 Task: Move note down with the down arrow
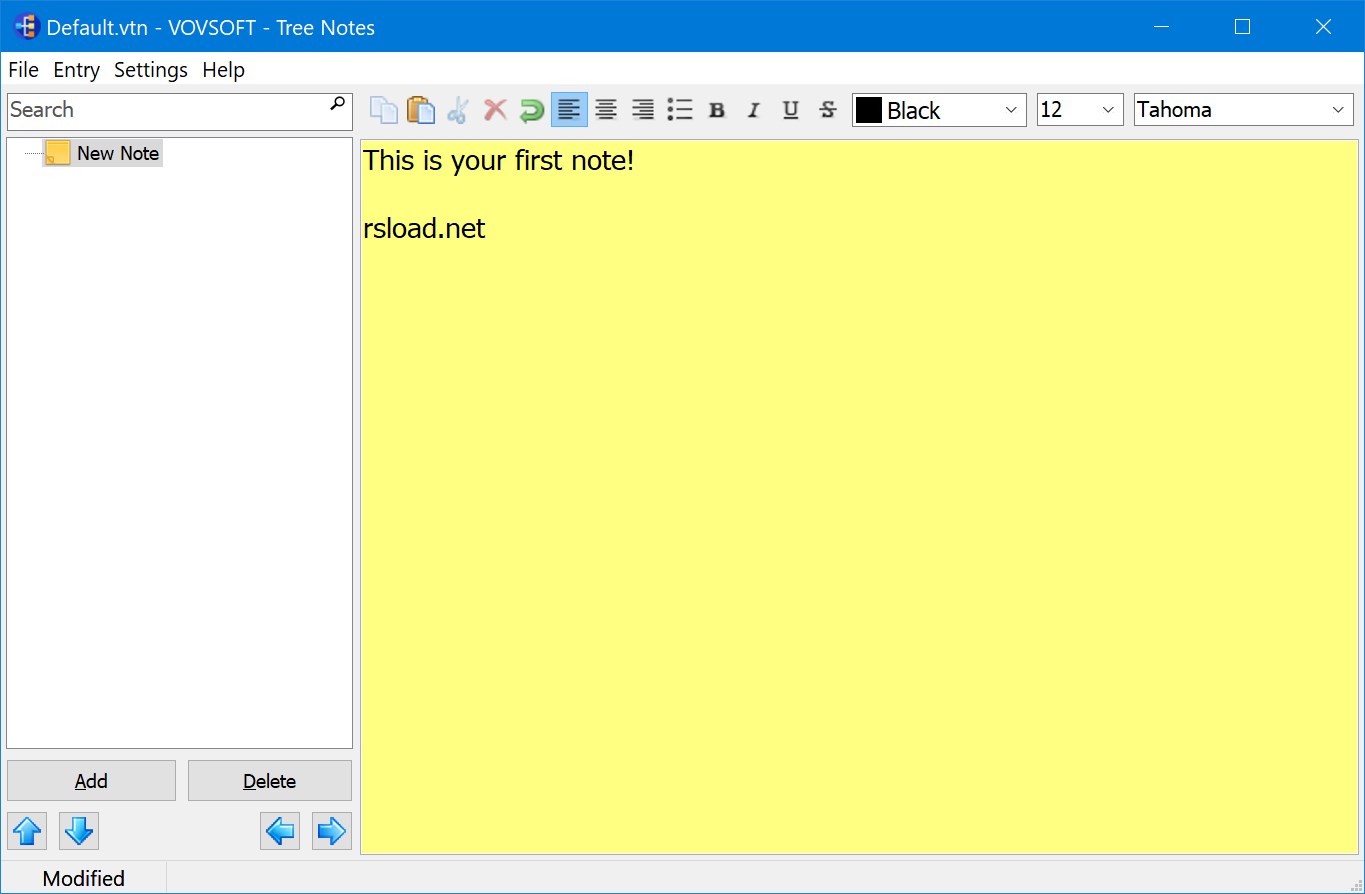[x=79, y=831]
